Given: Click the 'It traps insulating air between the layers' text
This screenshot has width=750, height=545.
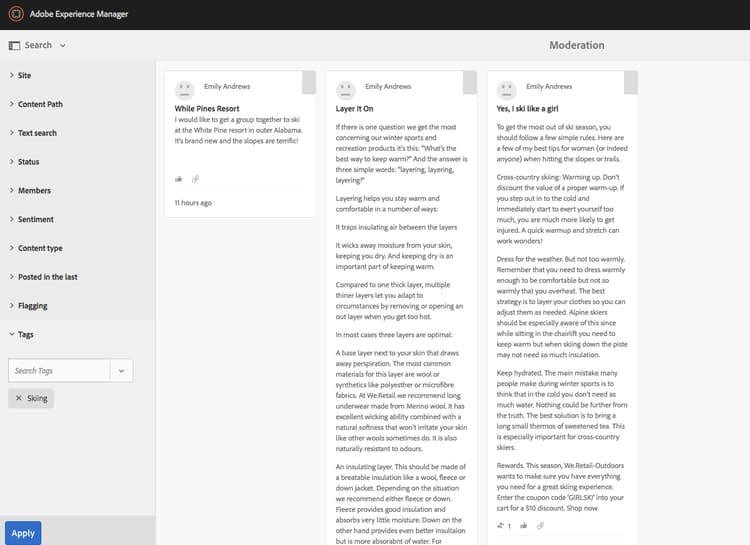Looking at the screenshot, I should click(396, 227).
